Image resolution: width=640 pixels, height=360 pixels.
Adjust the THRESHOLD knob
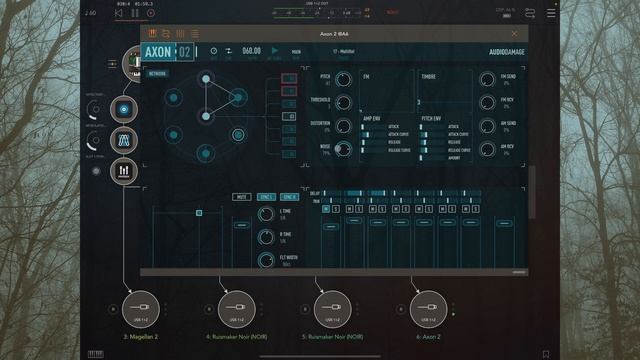click(x=343, y=102)
